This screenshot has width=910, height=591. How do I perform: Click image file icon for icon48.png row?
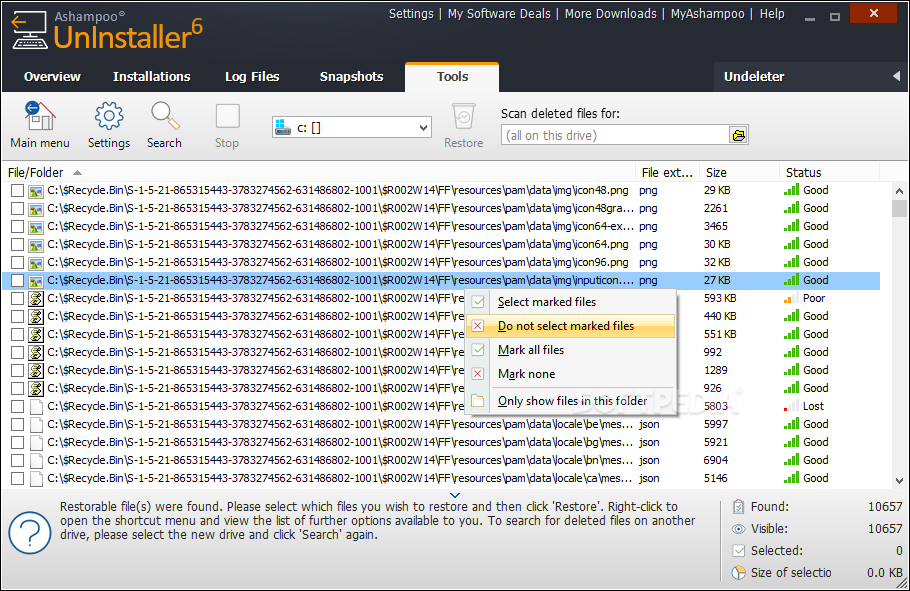point(36,190)
